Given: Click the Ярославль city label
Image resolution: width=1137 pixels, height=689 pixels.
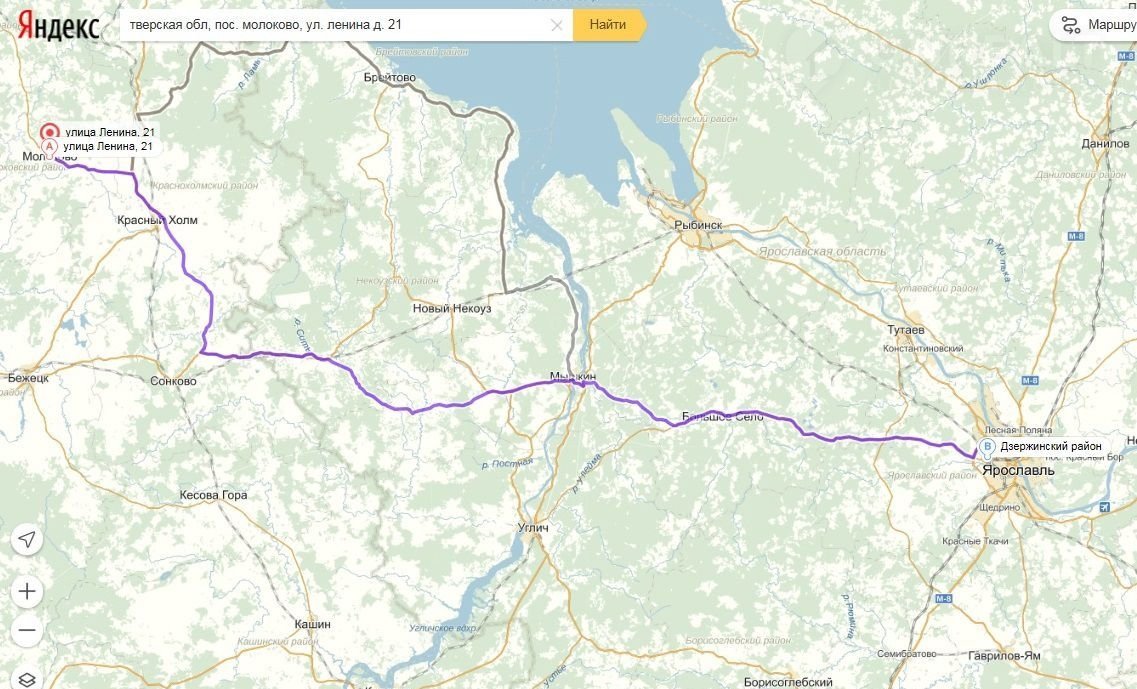Looking at the screenshot, I should coord(1018,470).
